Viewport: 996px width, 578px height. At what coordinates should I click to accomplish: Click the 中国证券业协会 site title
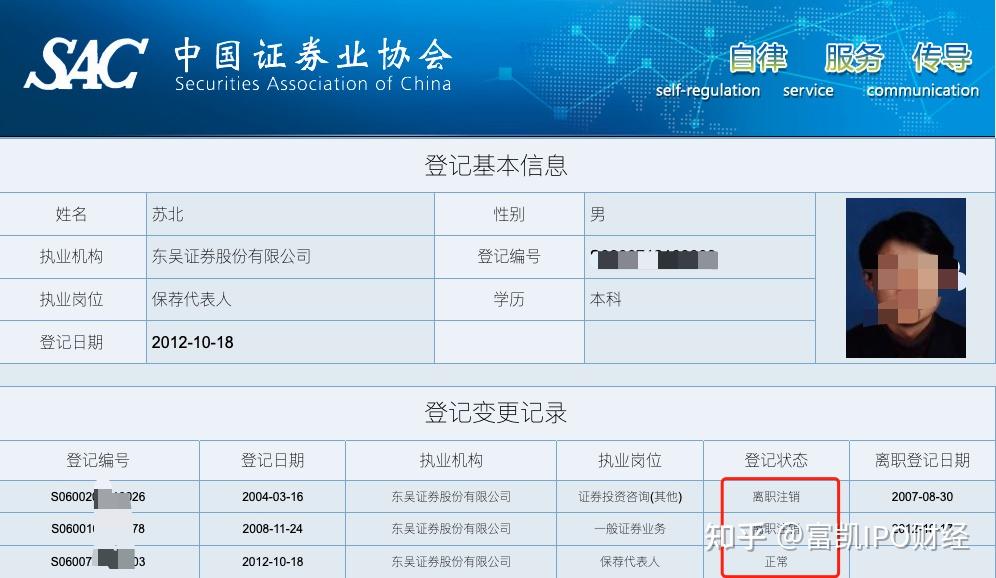coord(313,54)
